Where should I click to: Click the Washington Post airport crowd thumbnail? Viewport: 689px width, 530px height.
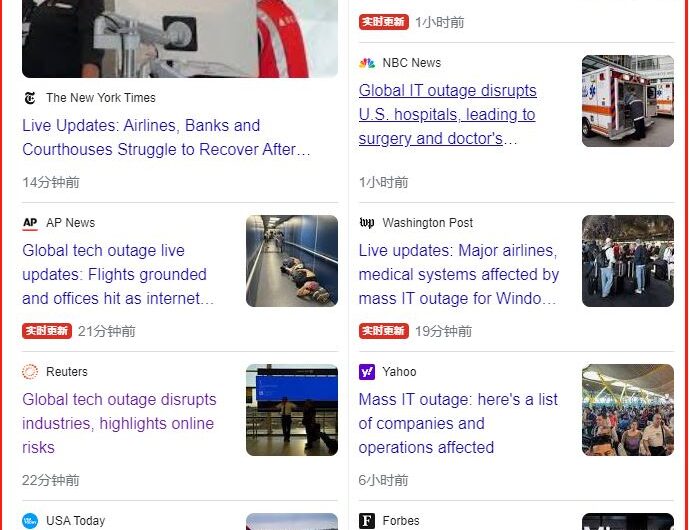(x=627, y=261)
